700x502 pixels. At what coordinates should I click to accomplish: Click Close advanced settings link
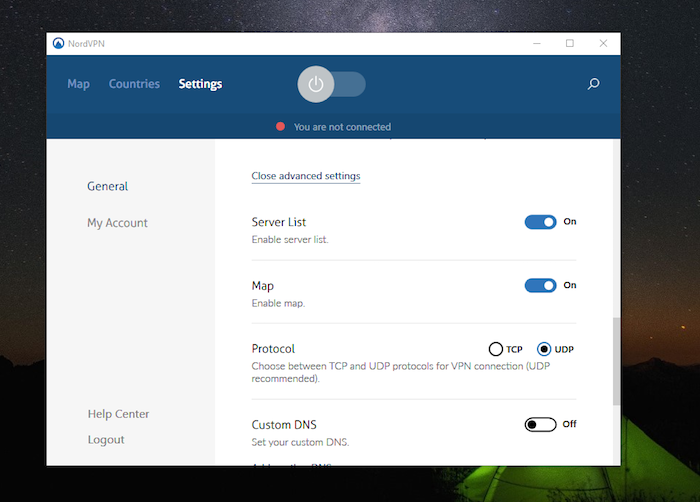click(x=306, y=176)
